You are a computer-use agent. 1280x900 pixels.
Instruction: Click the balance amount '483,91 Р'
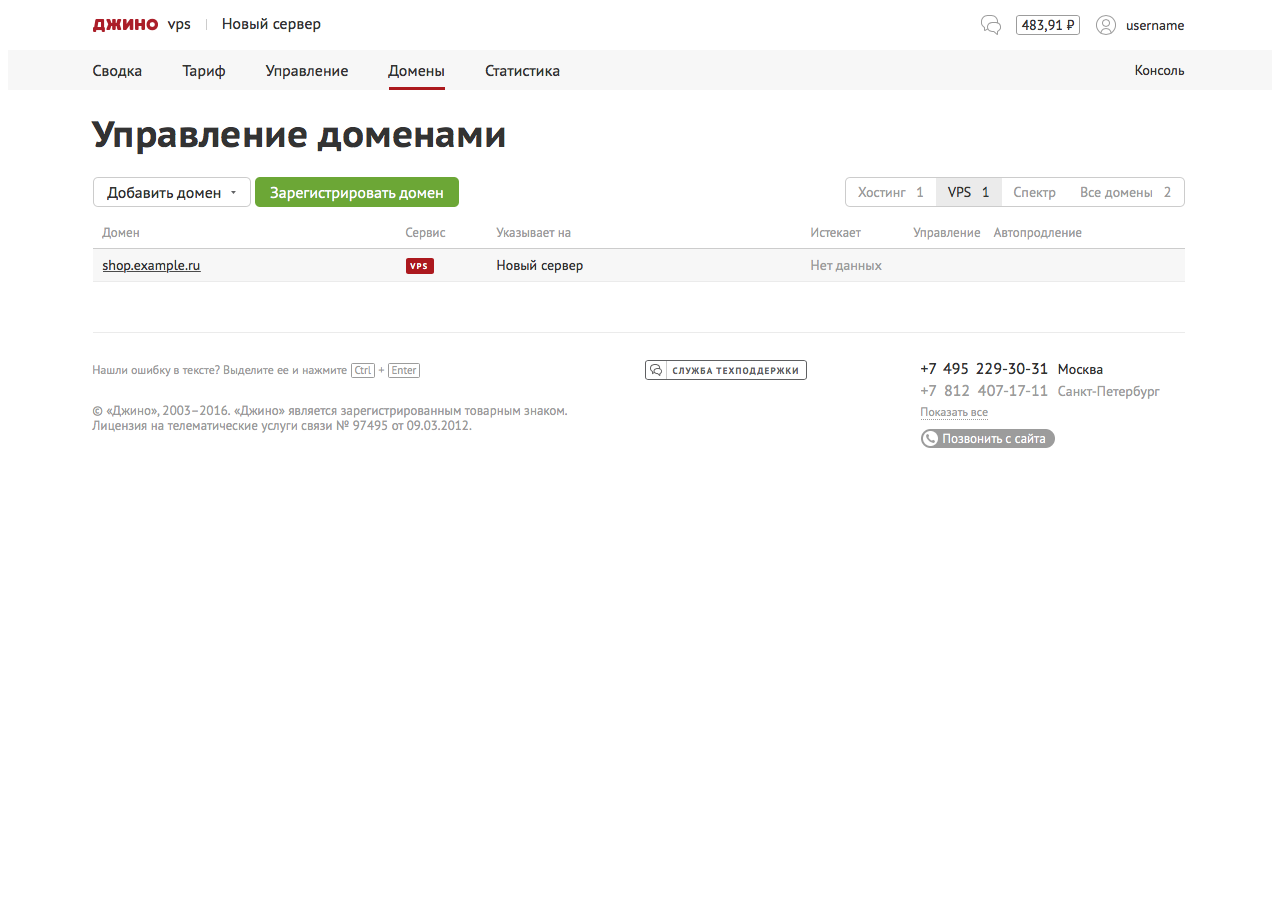pos(1047,24)
